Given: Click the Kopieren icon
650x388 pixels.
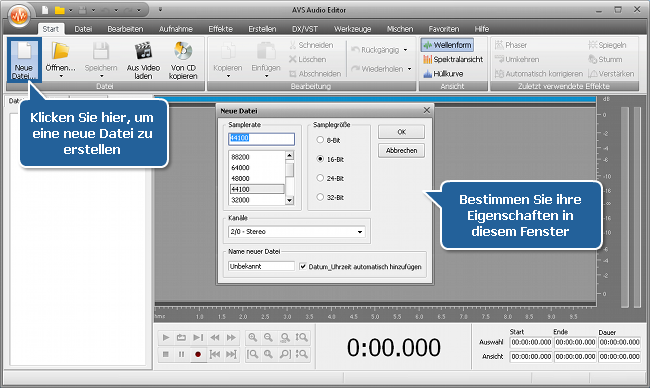Looking at the screenshot, I should (x=228, y=52).
